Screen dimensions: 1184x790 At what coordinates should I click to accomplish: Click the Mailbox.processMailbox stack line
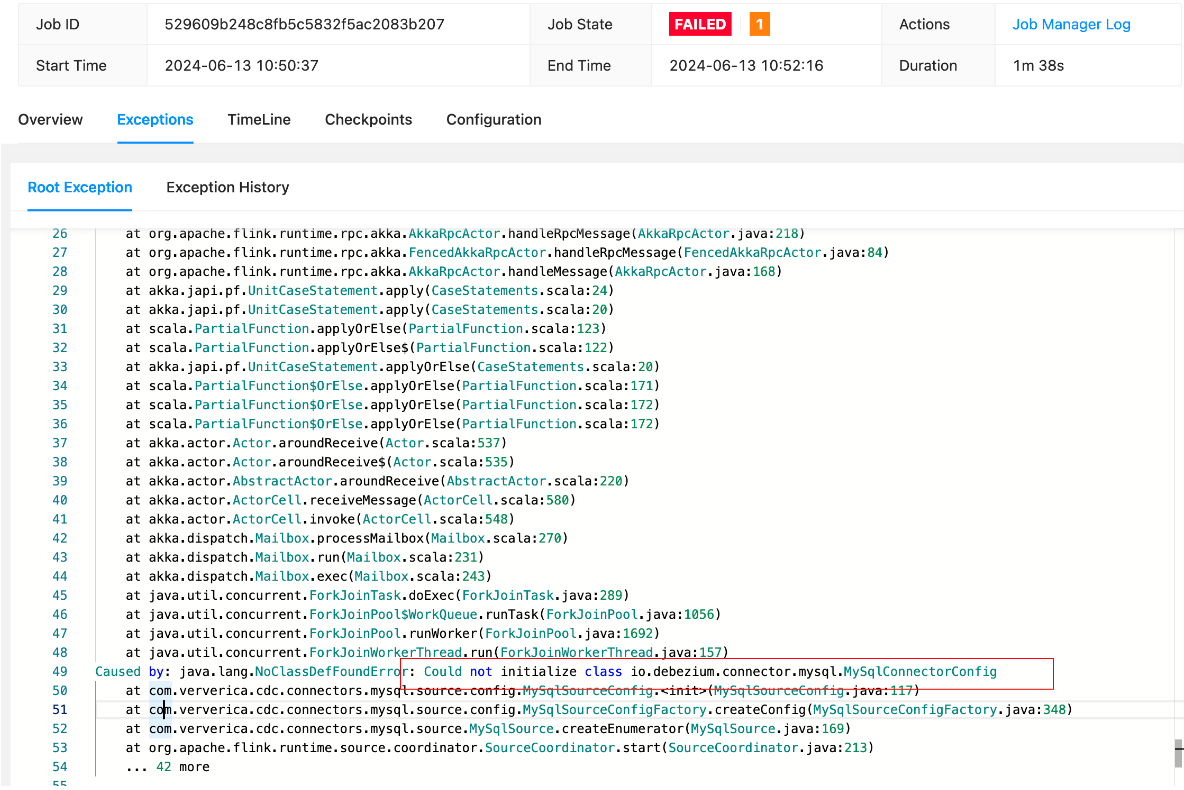click(347, 538)
